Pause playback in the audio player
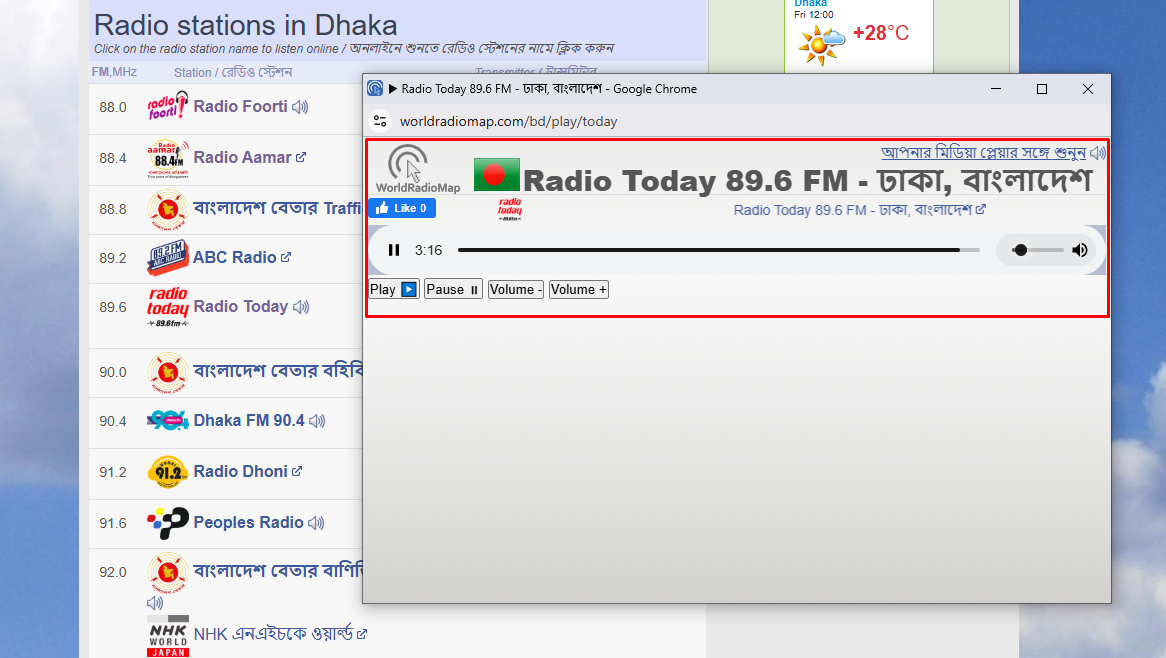 [x=394, y=251]
